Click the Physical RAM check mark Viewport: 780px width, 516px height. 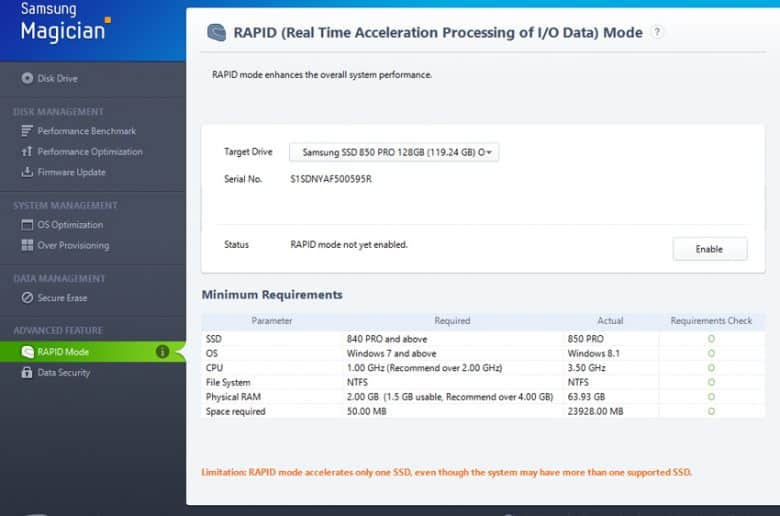tap(711, 397)
